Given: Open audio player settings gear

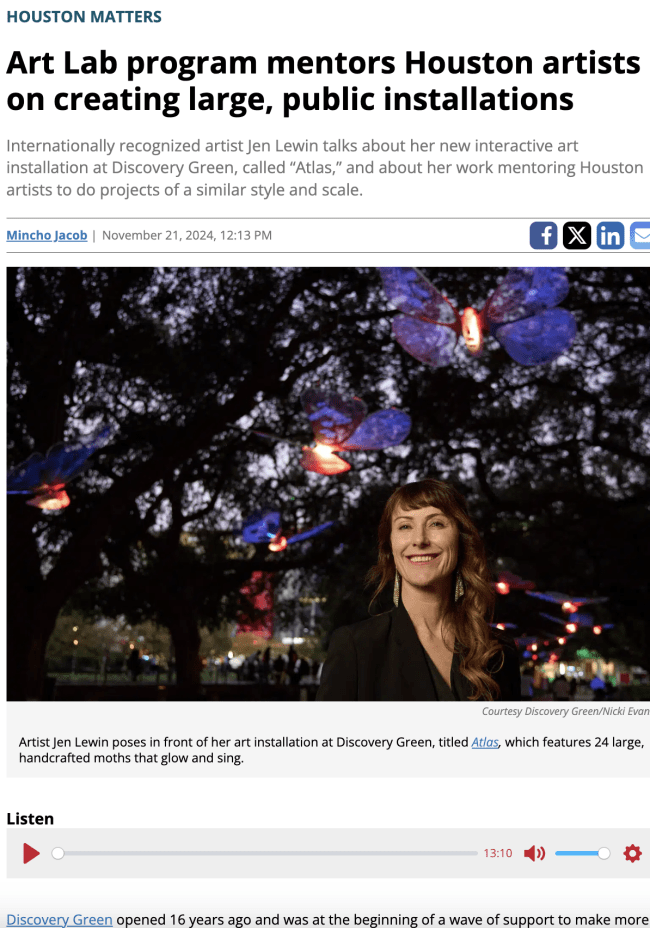Looking at the screenshot, I should coord(632,853).
